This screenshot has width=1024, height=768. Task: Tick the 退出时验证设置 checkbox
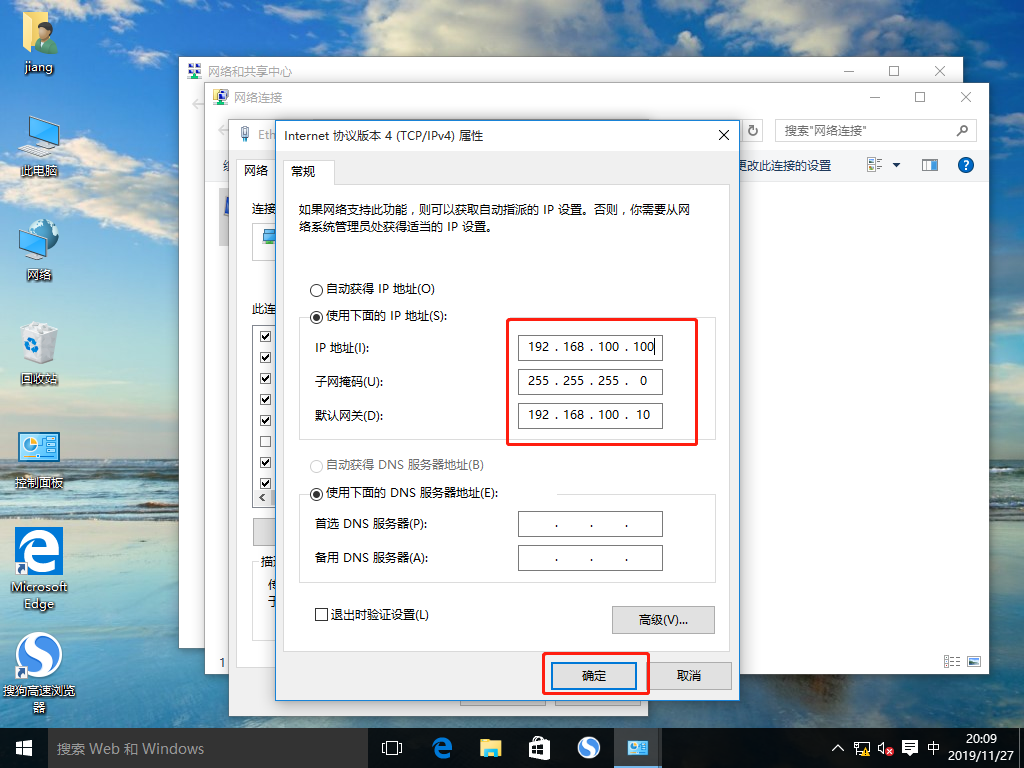coord(321,615)
